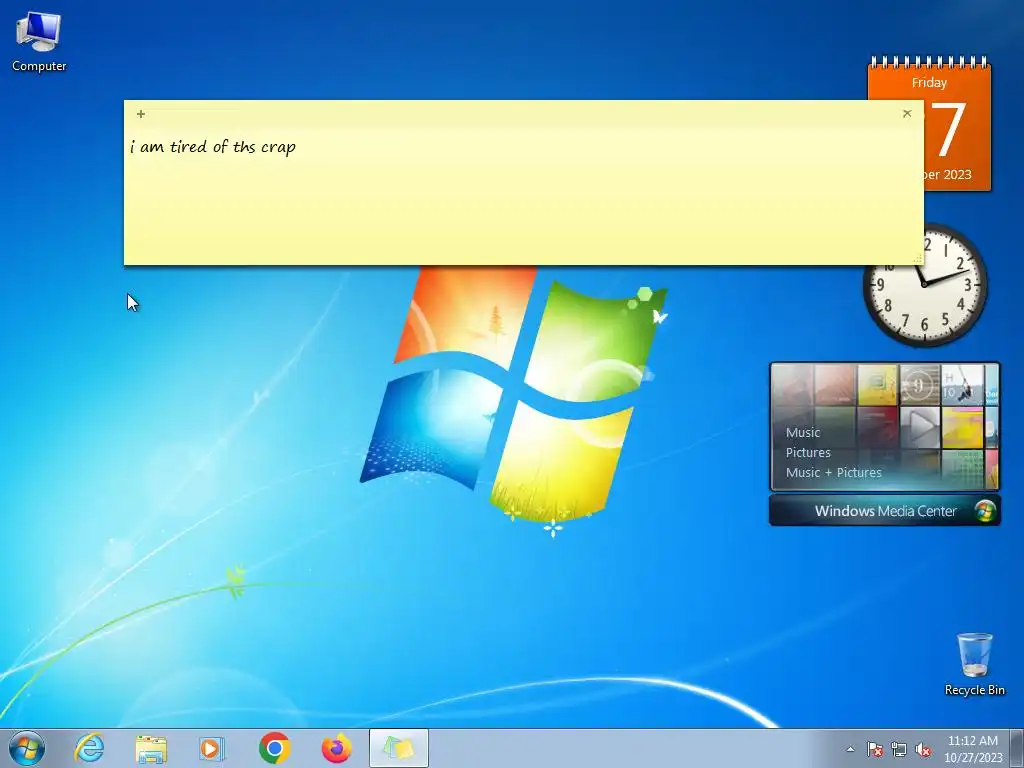Select Music + Pictures in gadget
1024x768 pixels.
click(x=833, y=473)
